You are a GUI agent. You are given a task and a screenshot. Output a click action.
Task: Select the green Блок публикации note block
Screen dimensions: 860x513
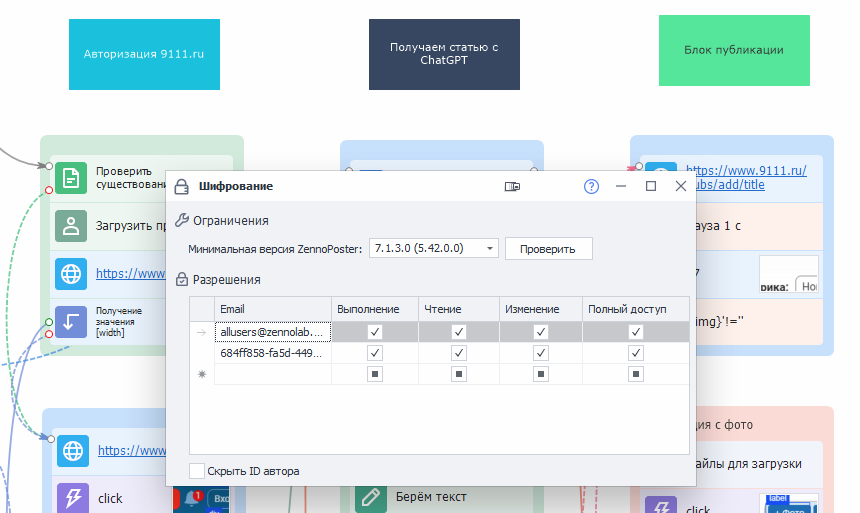[734, 50]
